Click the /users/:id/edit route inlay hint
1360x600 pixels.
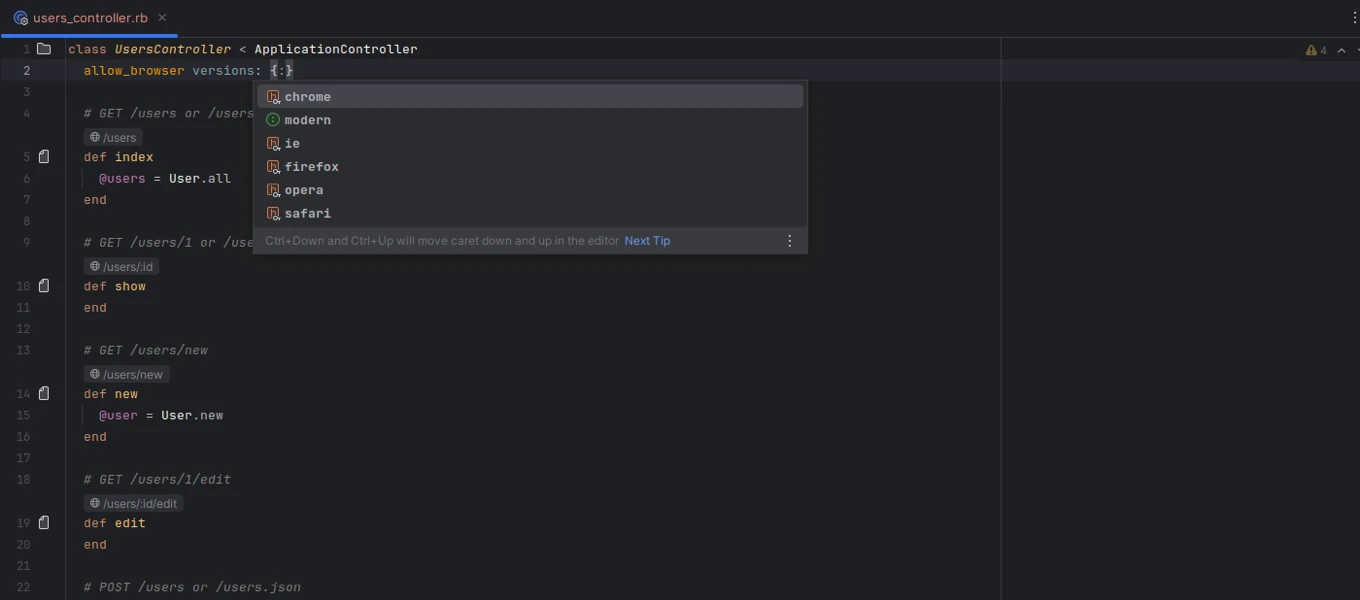pos(133,503)
